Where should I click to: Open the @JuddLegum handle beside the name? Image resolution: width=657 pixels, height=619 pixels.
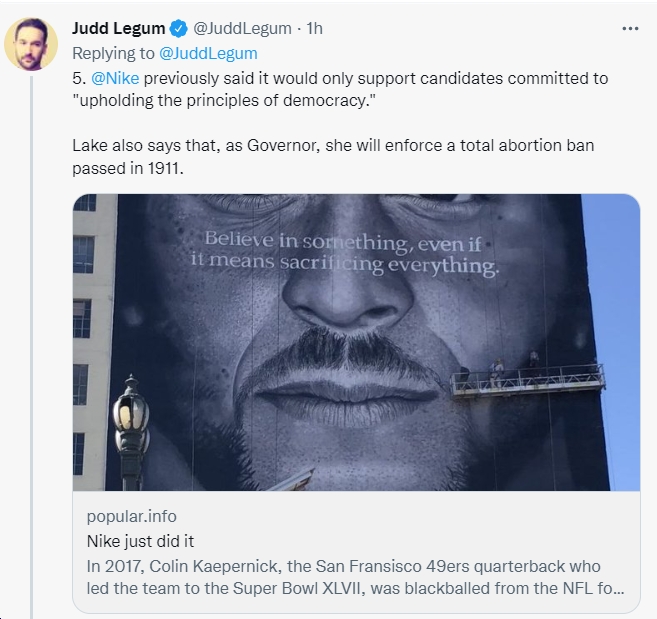(242, 28)
